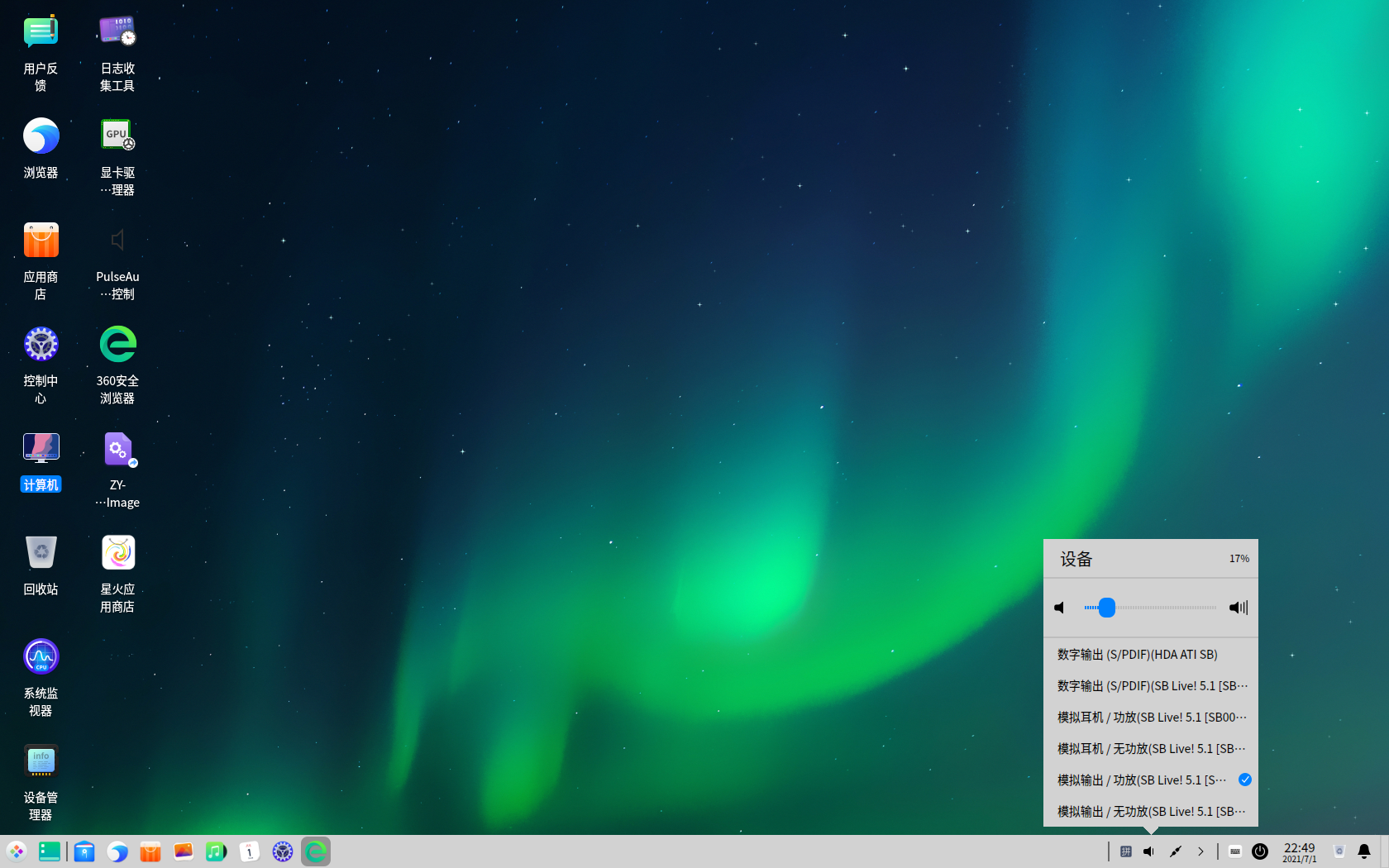1389x868 pixels.
Task: Click the power button in the tray
Action: tap(1260, 851)
